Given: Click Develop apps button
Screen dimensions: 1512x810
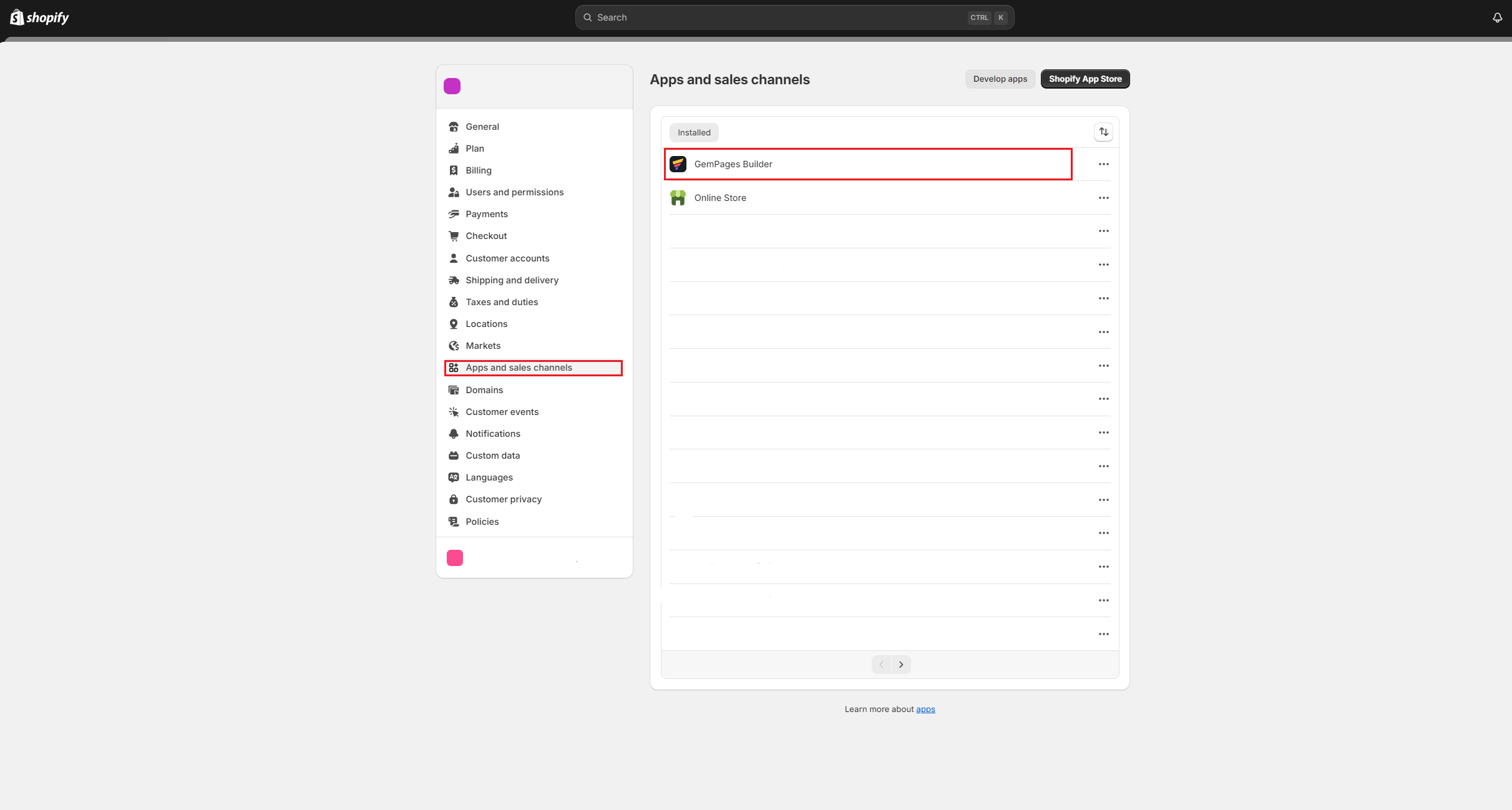Looking at the screenshot, I should (x=1000, y=79).
